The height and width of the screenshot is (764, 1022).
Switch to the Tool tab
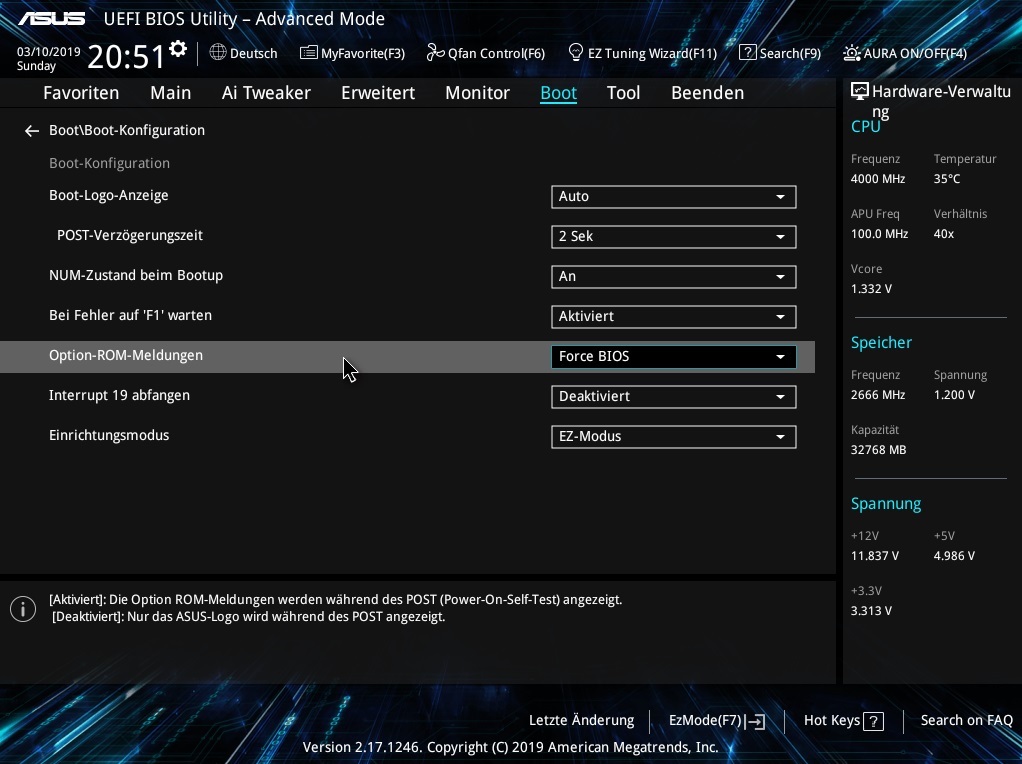(x=623, y=93)
